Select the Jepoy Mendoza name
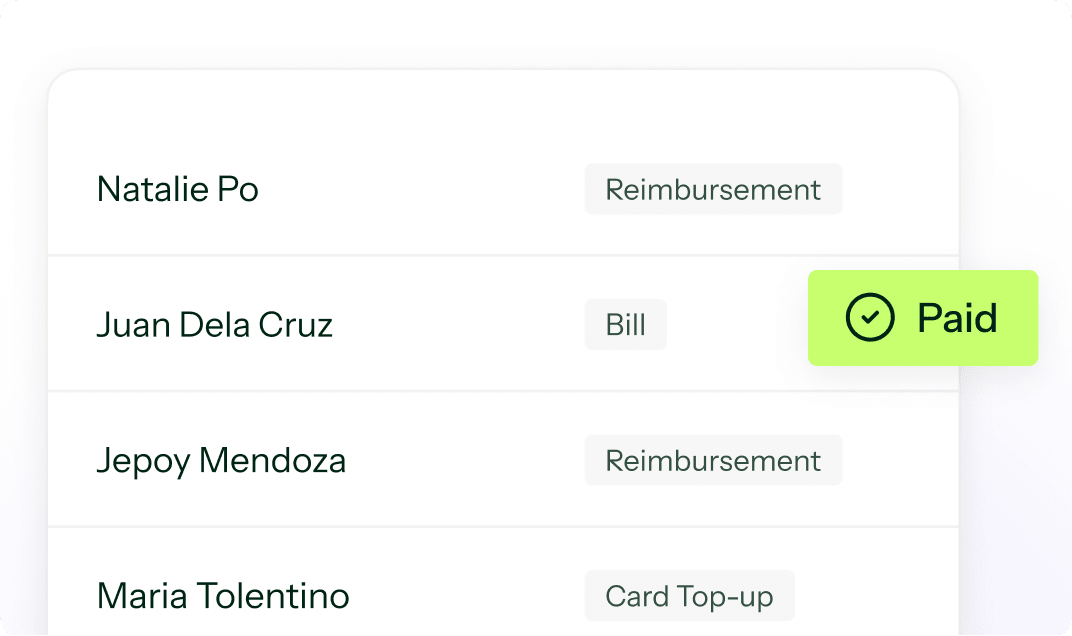The height and width of the screenshot is (636, 1072). (x=221, y=461)
